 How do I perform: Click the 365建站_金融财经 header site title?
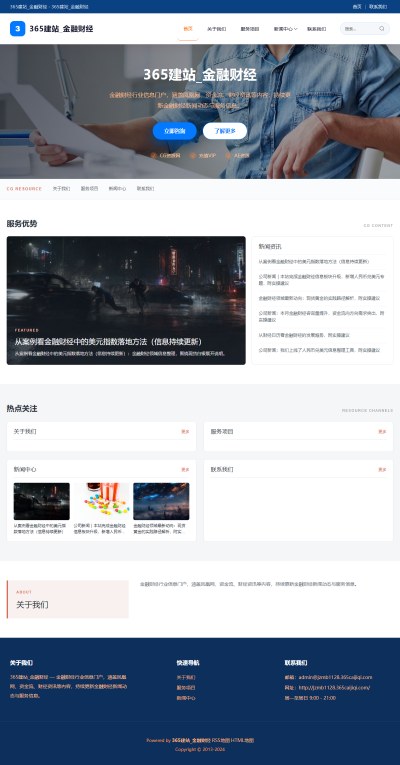pyautogui.click(x=61, y=29)
